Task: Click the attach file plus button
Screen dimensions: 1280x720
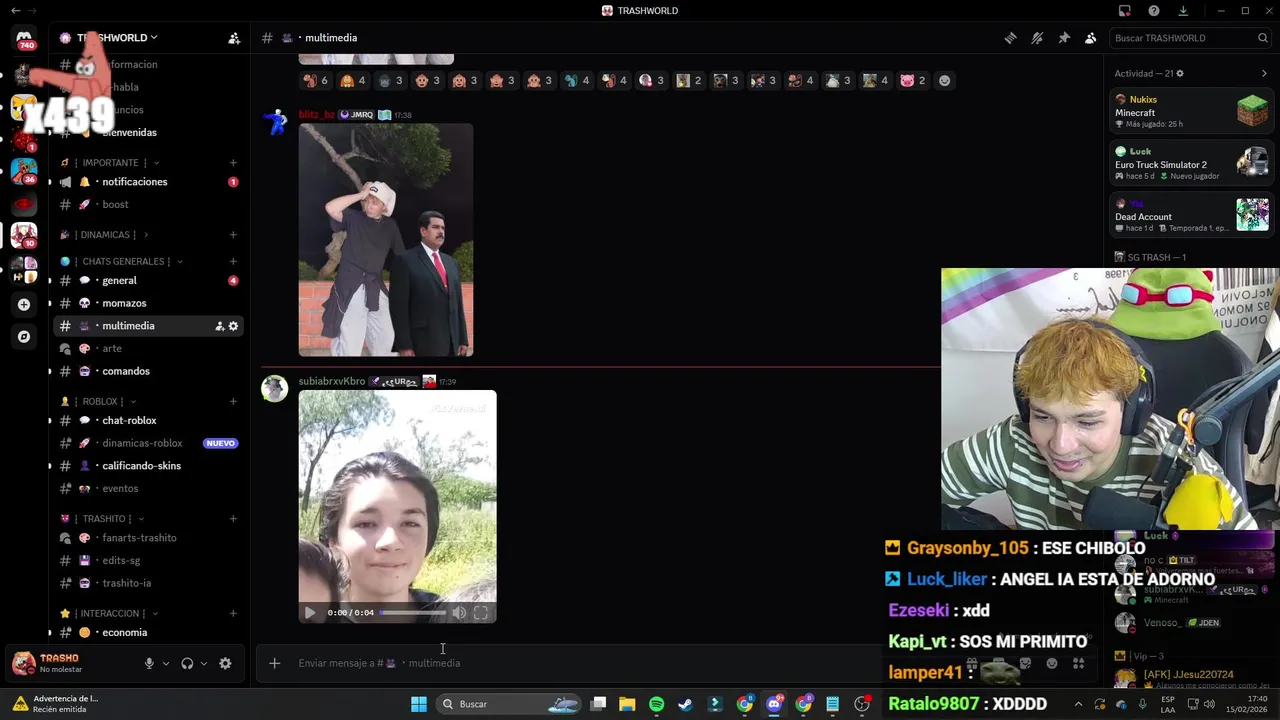Action: 274,663
